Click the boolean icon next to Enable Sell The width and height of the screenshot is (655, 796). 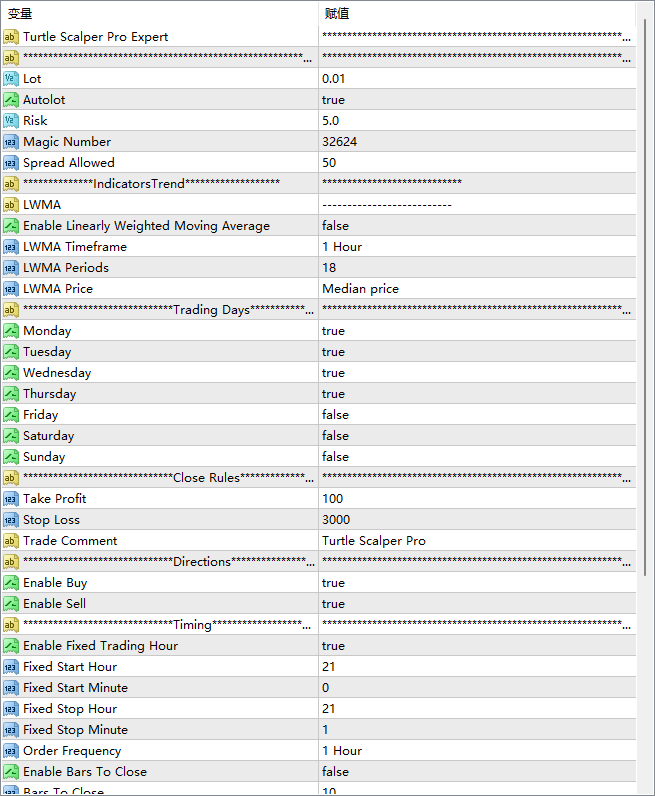pos(11,604)
